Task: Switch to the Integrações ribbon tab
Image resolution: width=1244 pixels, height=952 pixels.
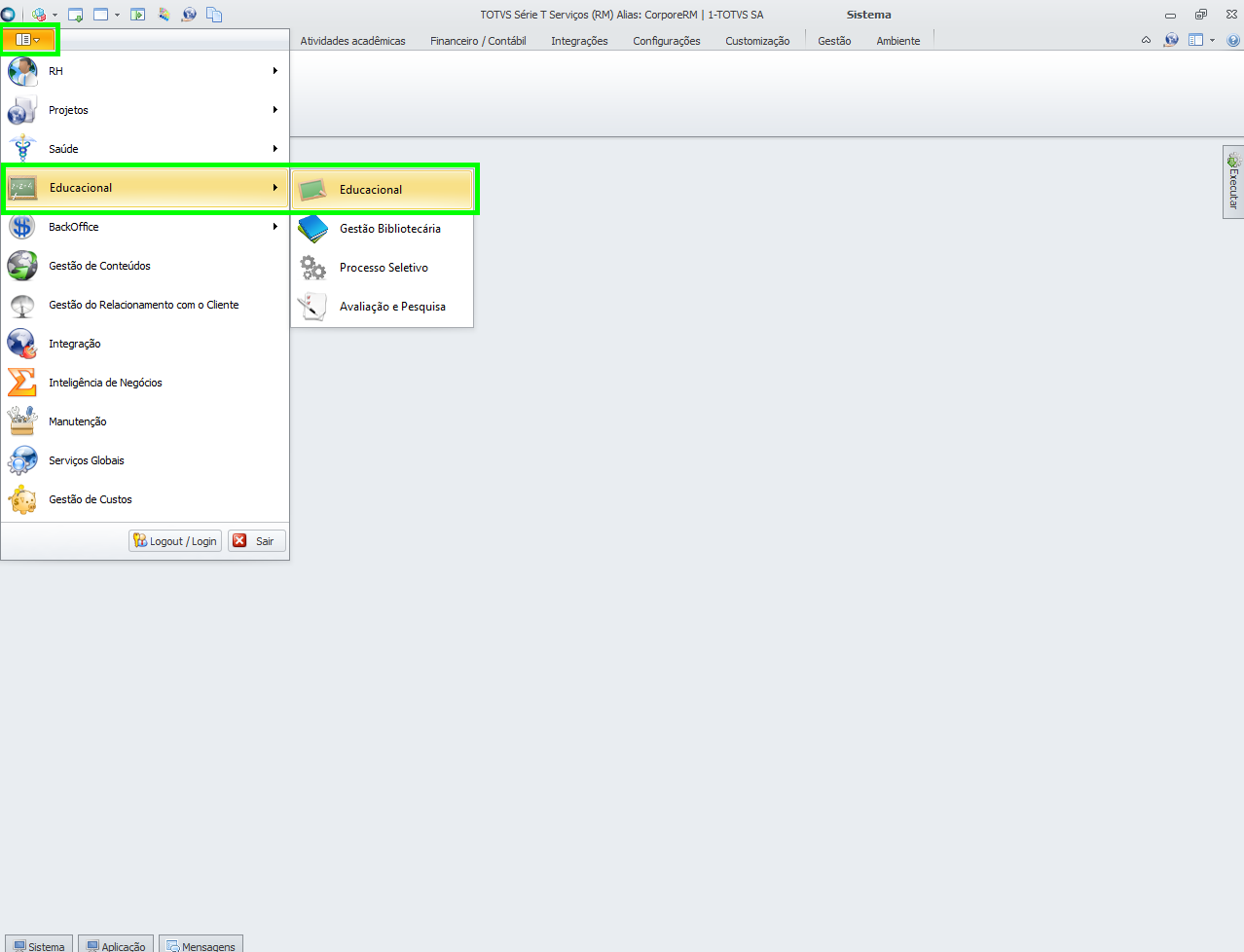Action: pos(579,41)
